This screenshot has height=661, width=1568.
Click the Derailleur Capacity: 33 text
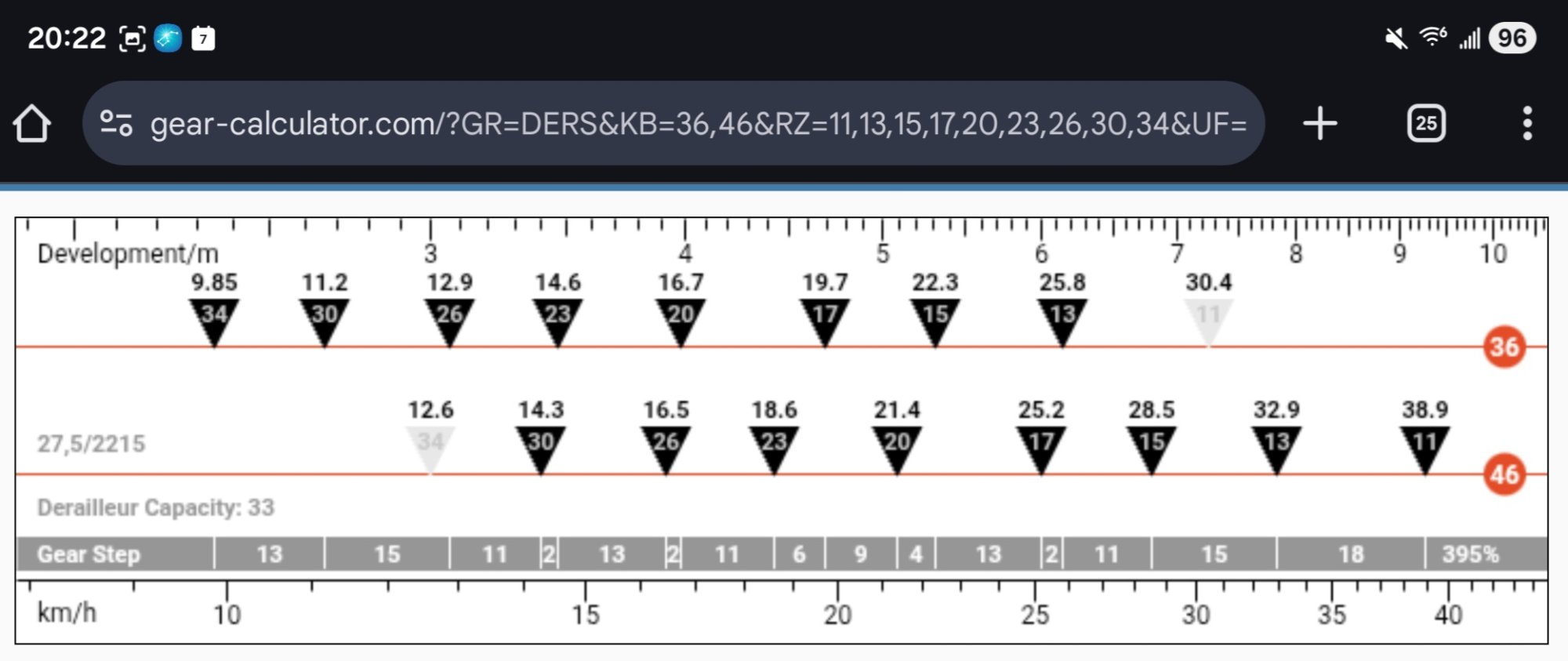click(x=156, y=507)
